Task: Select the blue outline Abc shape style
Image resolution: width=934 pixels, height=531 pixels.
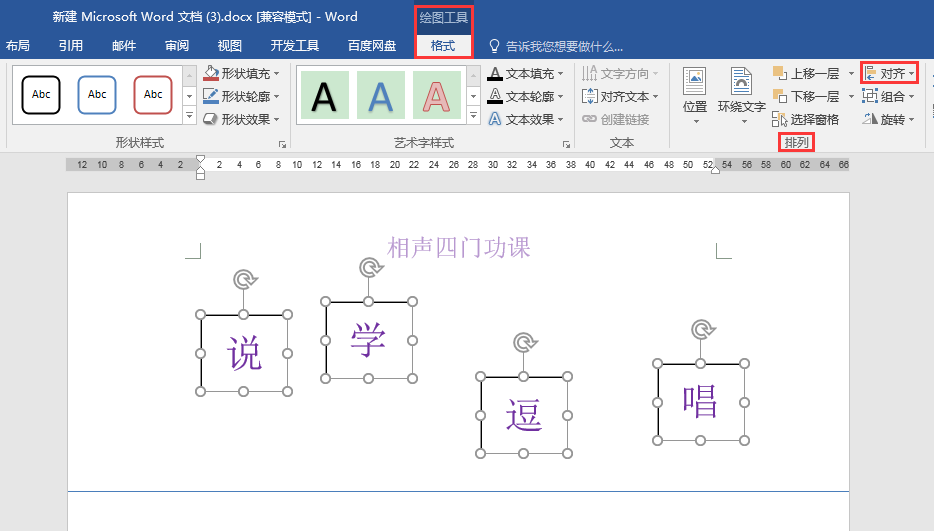Action: click(97, 94)
